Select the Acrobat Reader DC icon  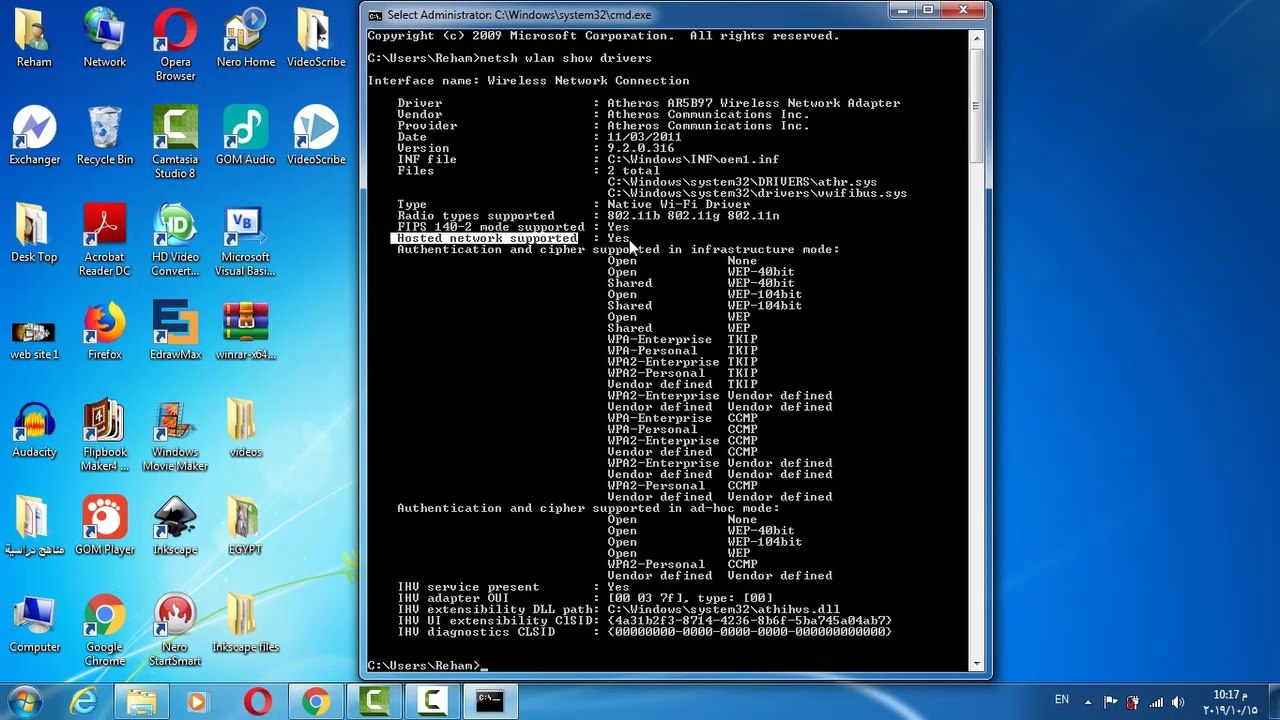tap(104, 240)
